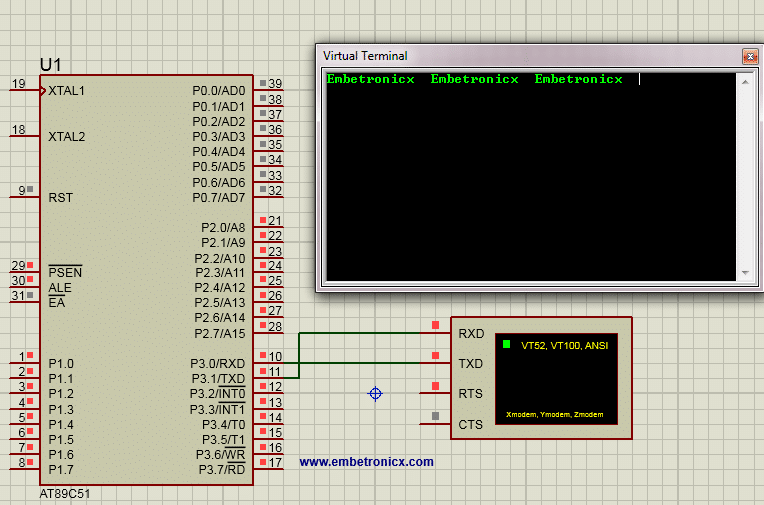Click the RST pin label
The image size is (764, 505).
click(60, 197)
